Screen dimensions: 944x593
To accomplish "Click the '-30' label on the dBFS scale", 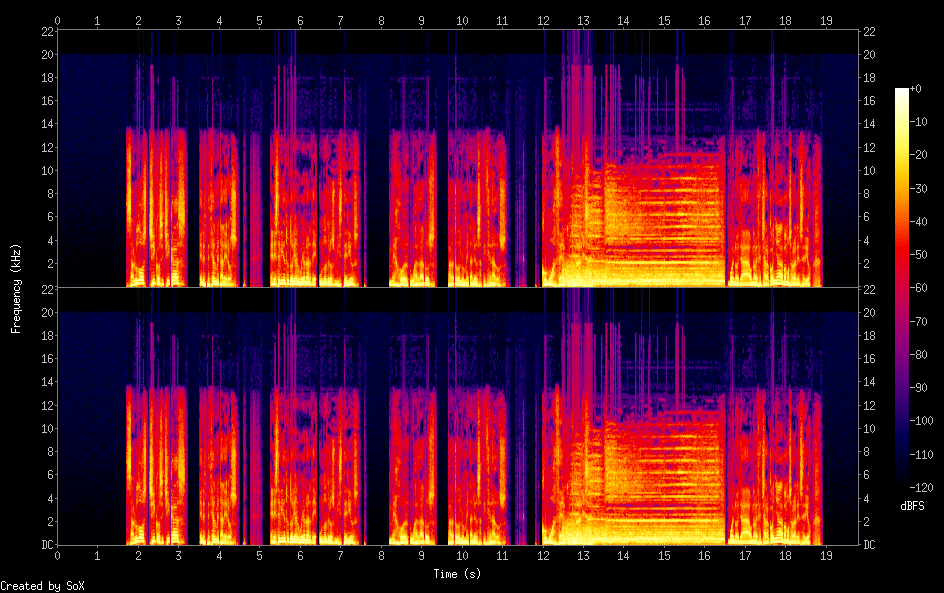I will point(919,188).
